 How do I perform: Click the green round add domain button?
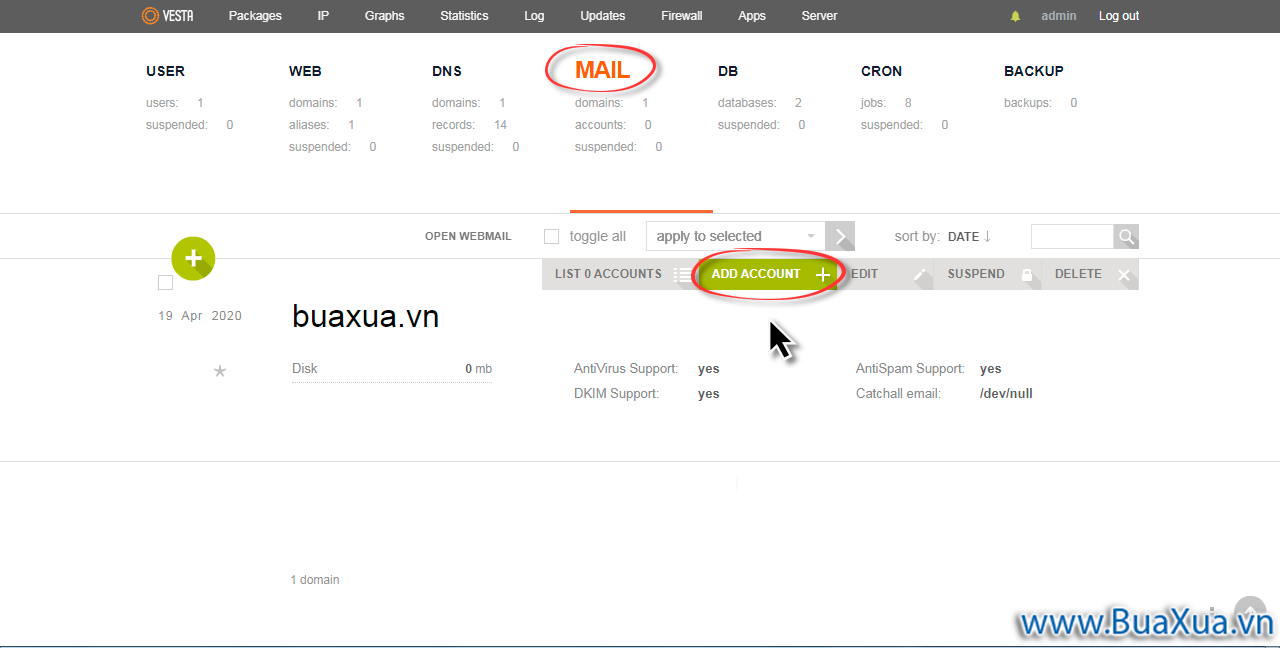(x=193, y=258)
